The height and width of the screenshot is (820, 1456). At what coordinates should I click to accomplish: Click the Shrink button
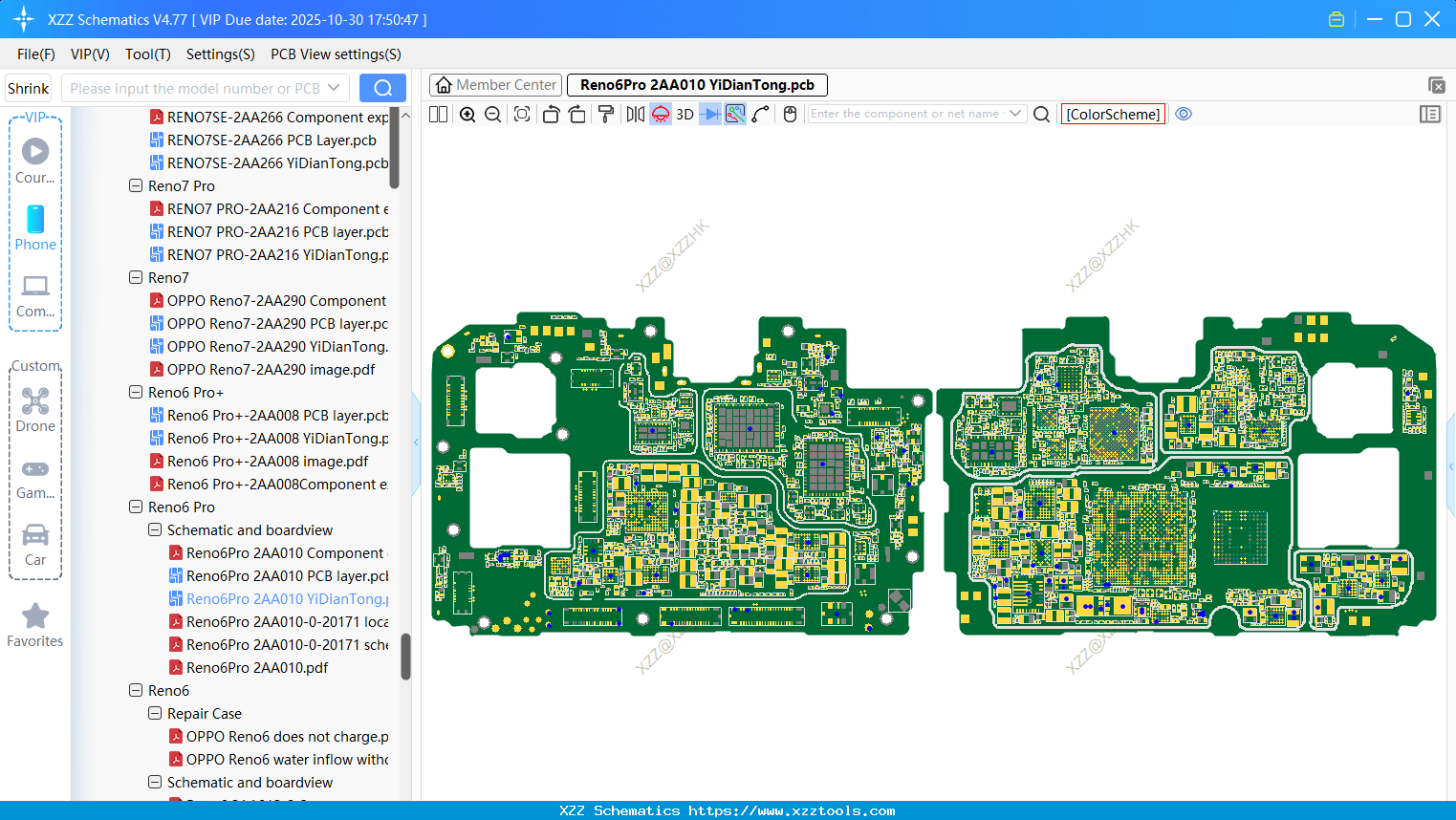point(29,88)
